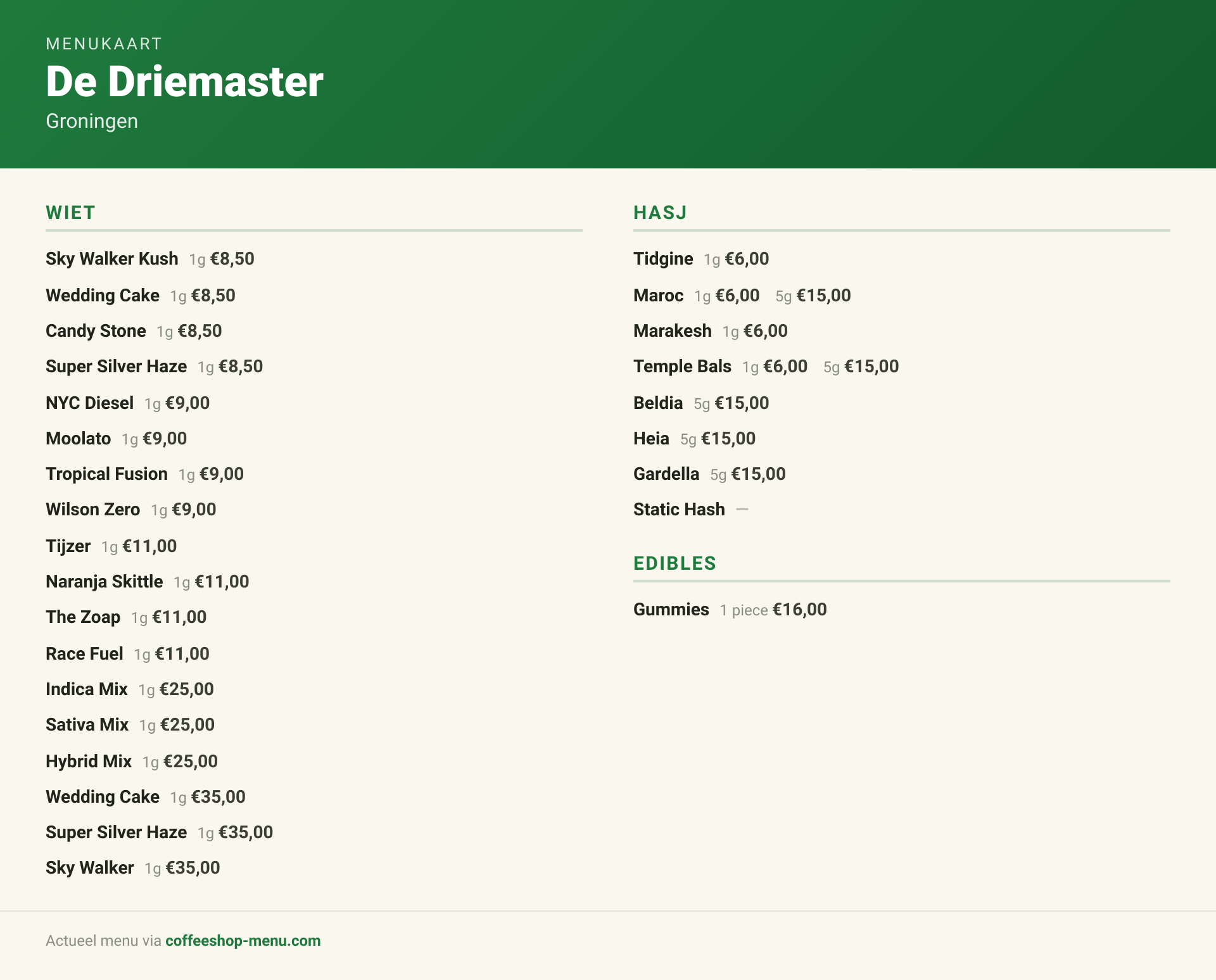Click the Race Fuel item
The width and height of the screenshot is (1216, 980).
coord(84,654)
